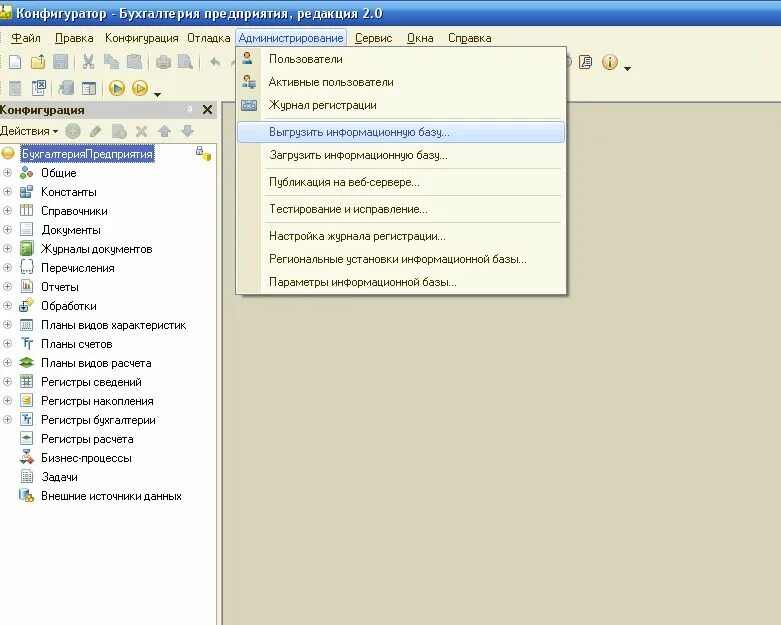Expand the Планы счетов tree node
Image resolution: width=781 pixels, height=625 pixels.
point(7,344)
